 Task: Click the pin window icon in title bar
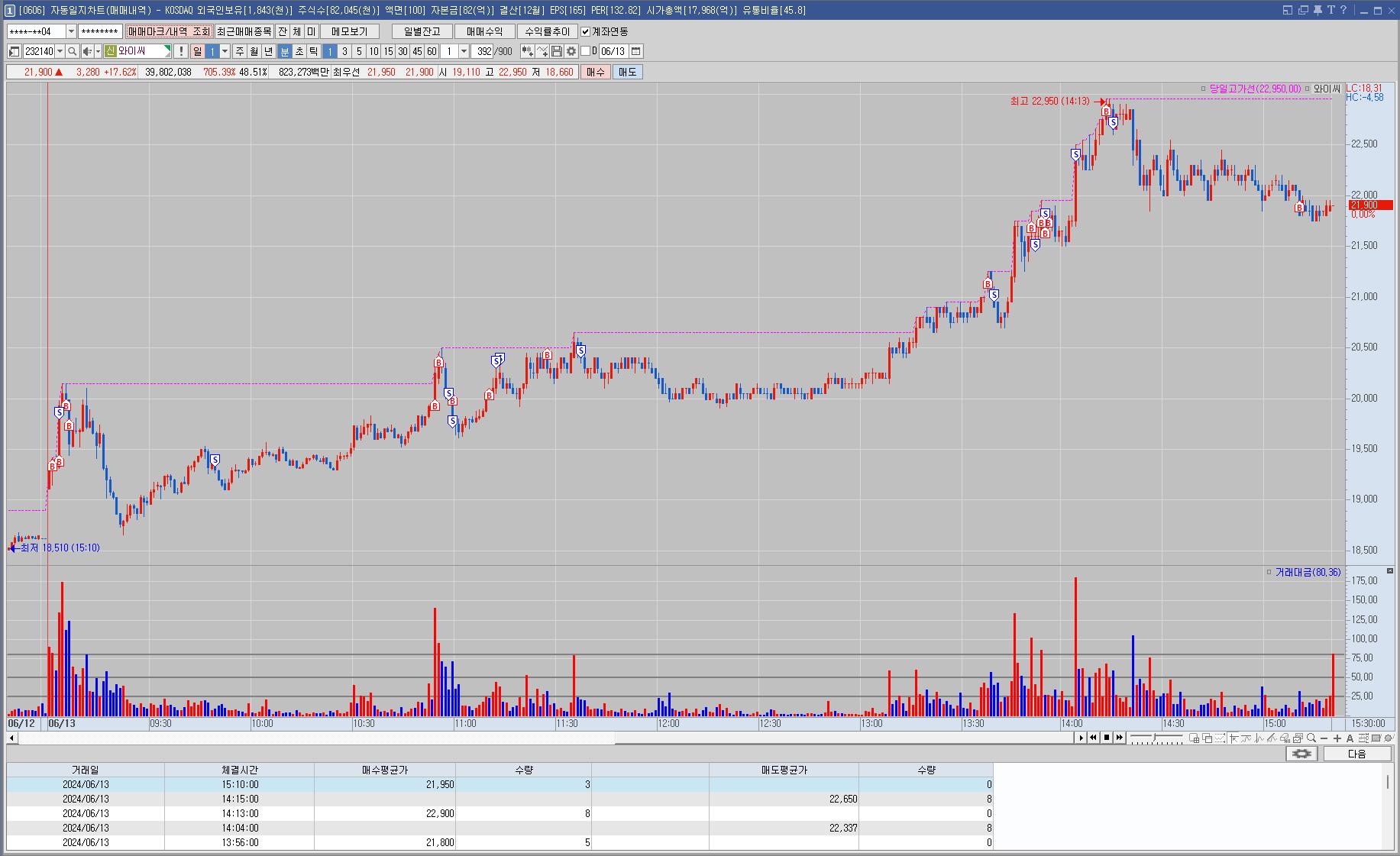(1318, 10)
